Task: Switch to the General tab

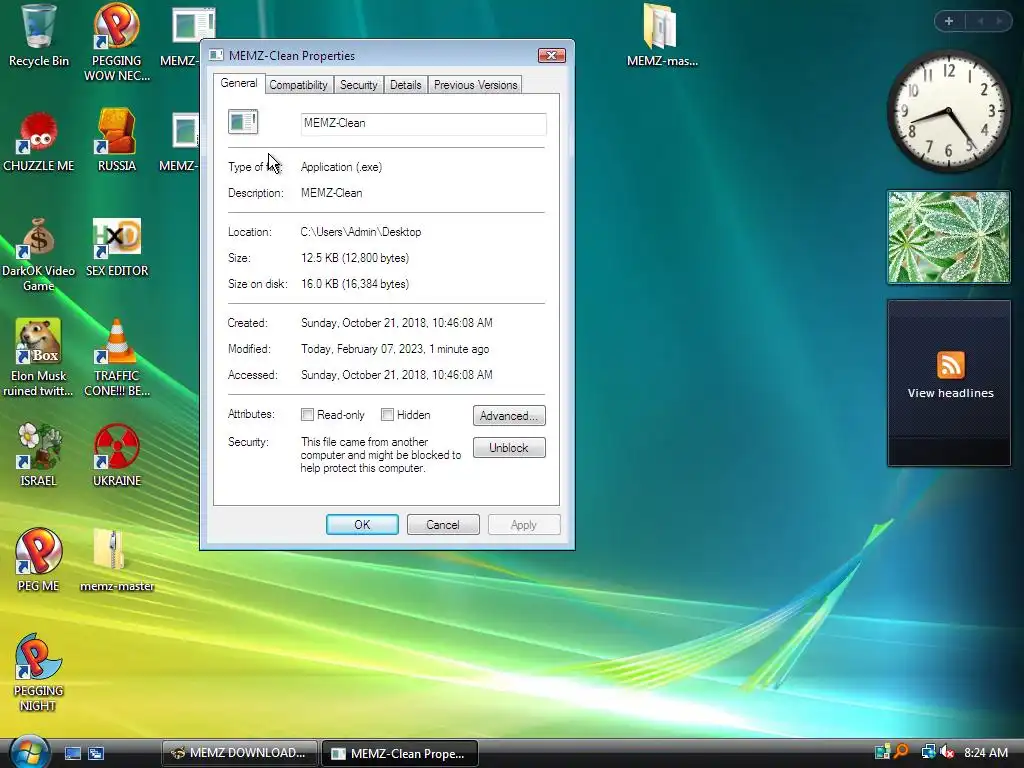Action: 238,83
